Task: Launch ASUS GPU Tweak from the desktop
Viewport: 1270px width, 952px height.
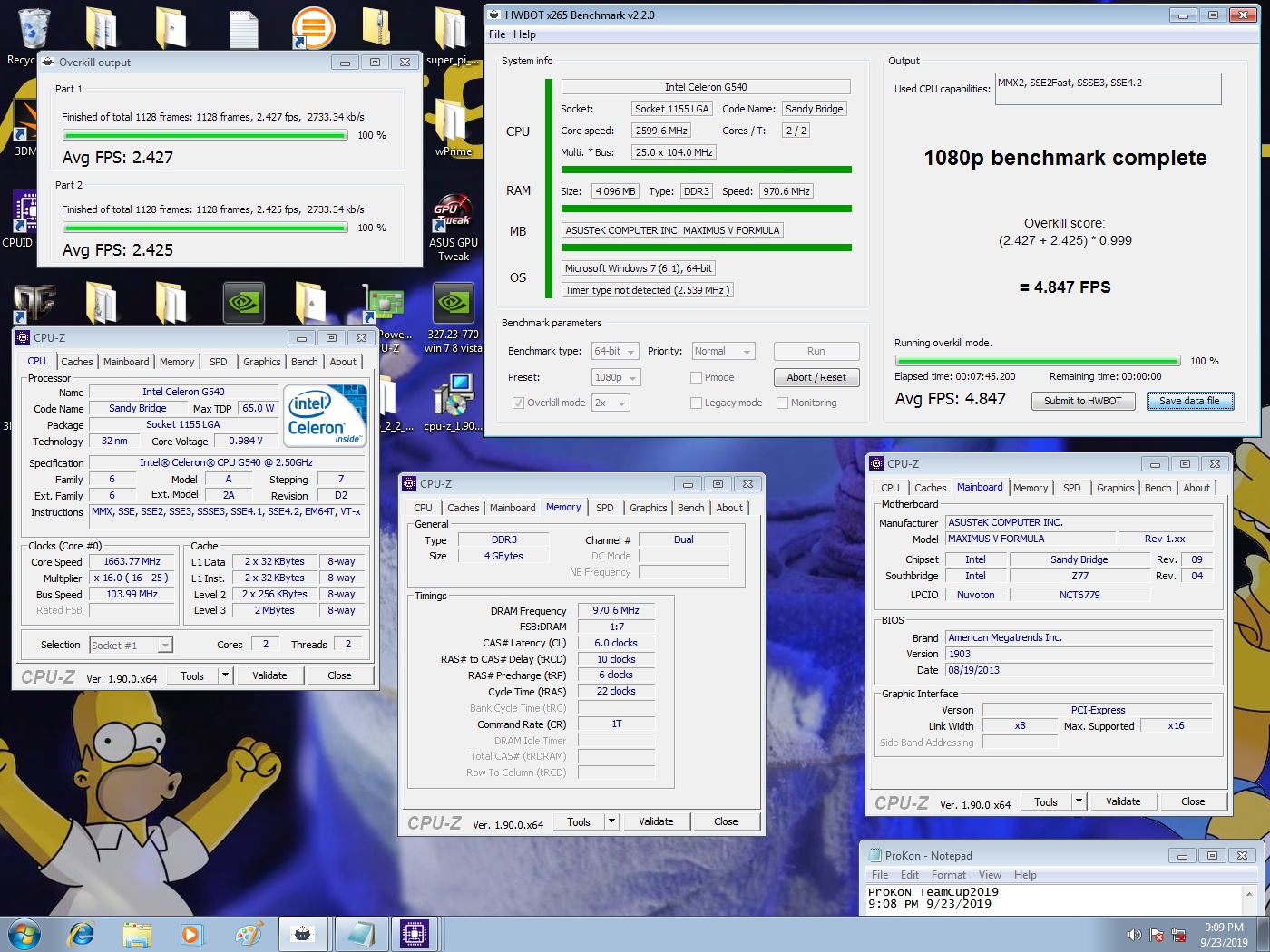Action: [x=453, y=227]
